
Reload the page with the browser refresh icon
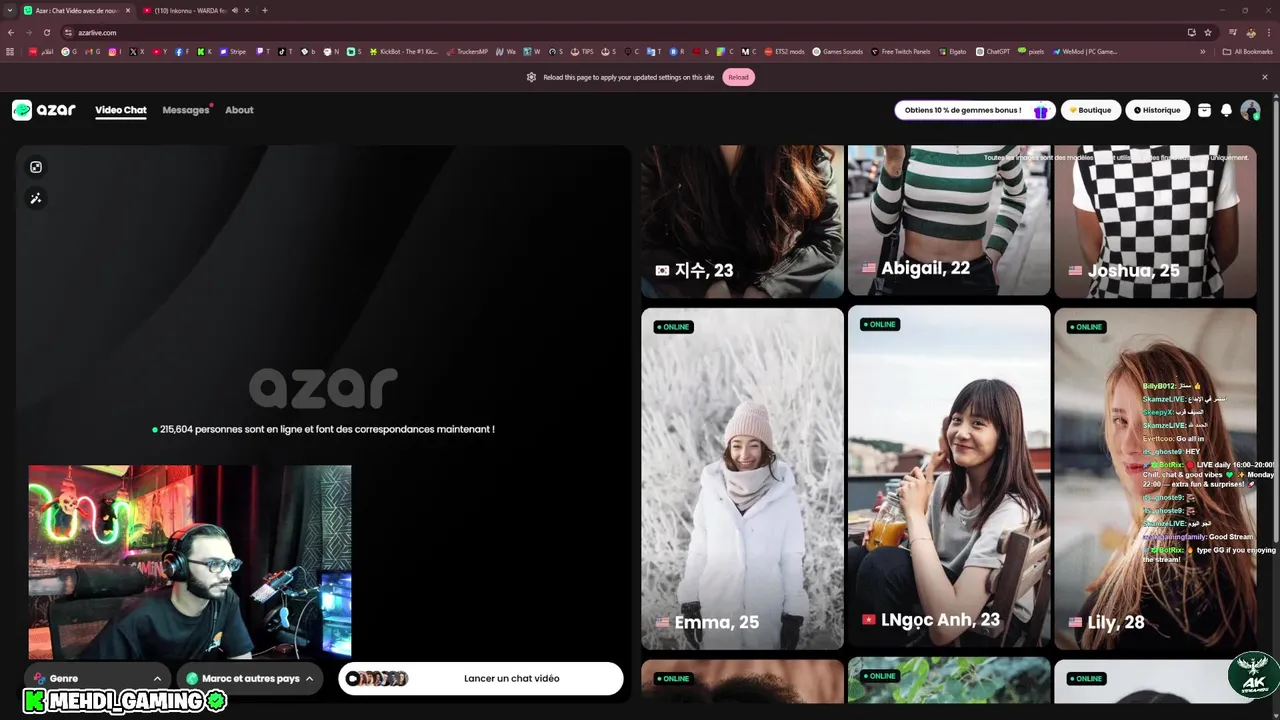46,32
